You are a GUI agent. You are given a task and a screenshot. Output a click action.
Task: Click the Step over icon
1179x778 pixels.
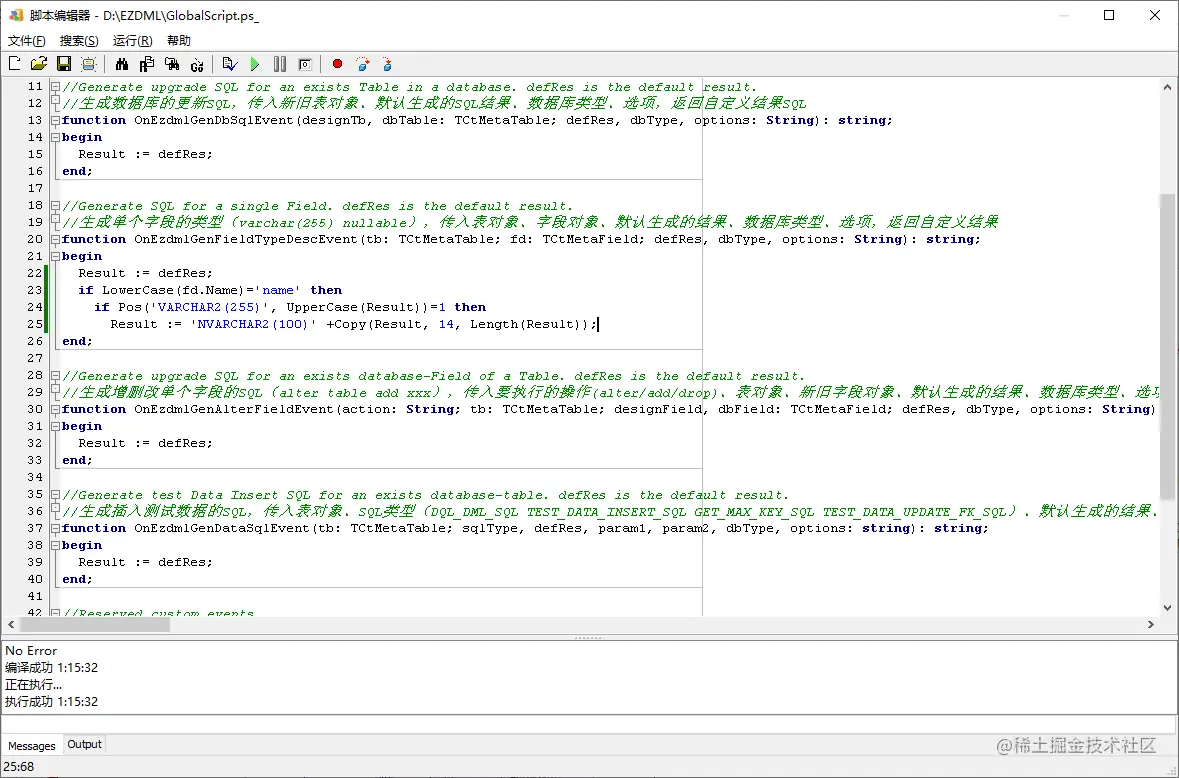[x=362, y=64]
